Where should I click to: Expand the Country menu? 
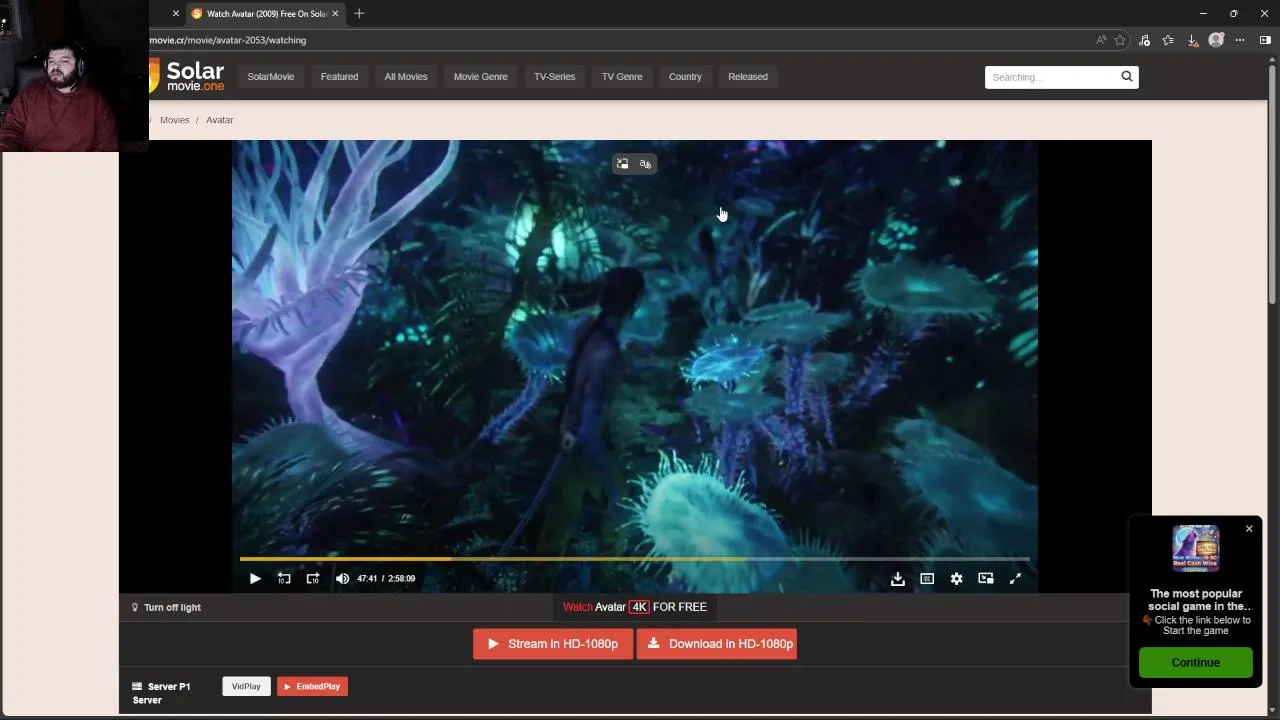[x=685, y=77]
